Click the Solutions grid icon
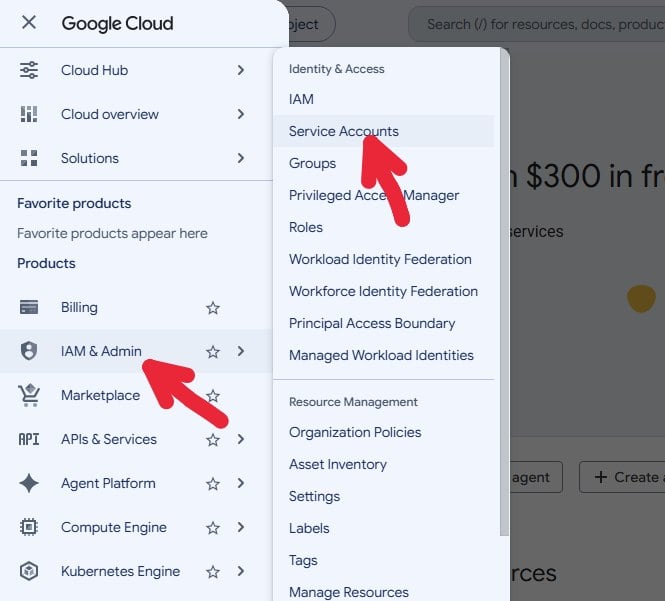 tap(29, 158)
